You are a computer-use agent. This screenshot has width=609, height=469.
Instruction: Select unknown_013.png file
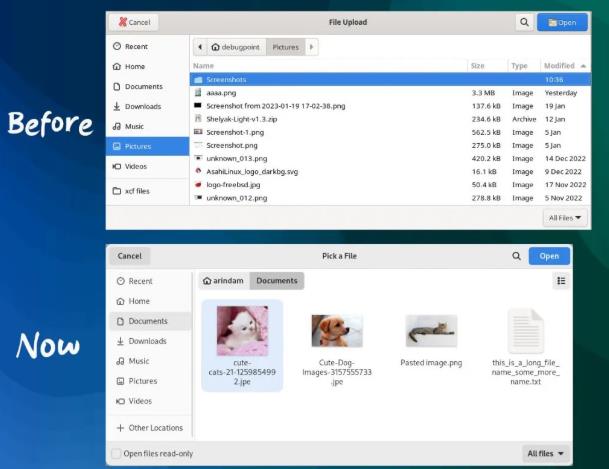[390, 158]
